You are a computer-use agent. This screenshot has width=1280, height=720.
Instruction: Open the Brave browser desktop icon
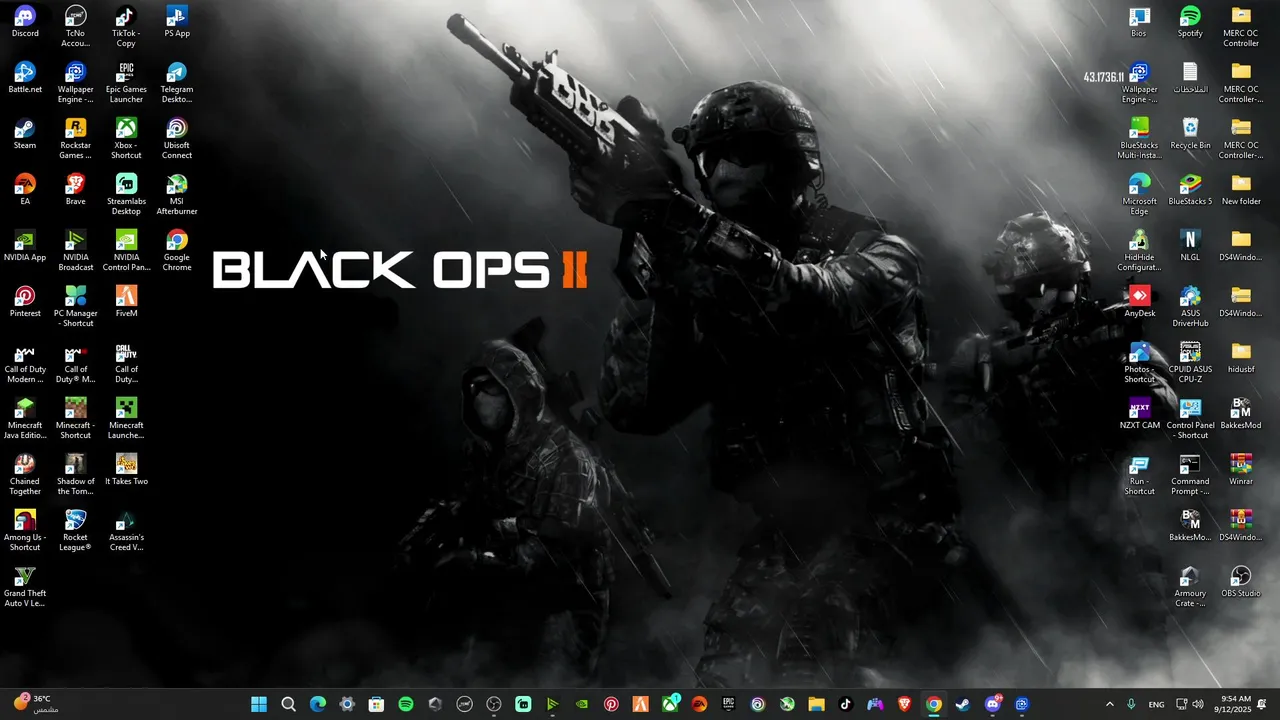pyautogui.click(x=76, y=190)
